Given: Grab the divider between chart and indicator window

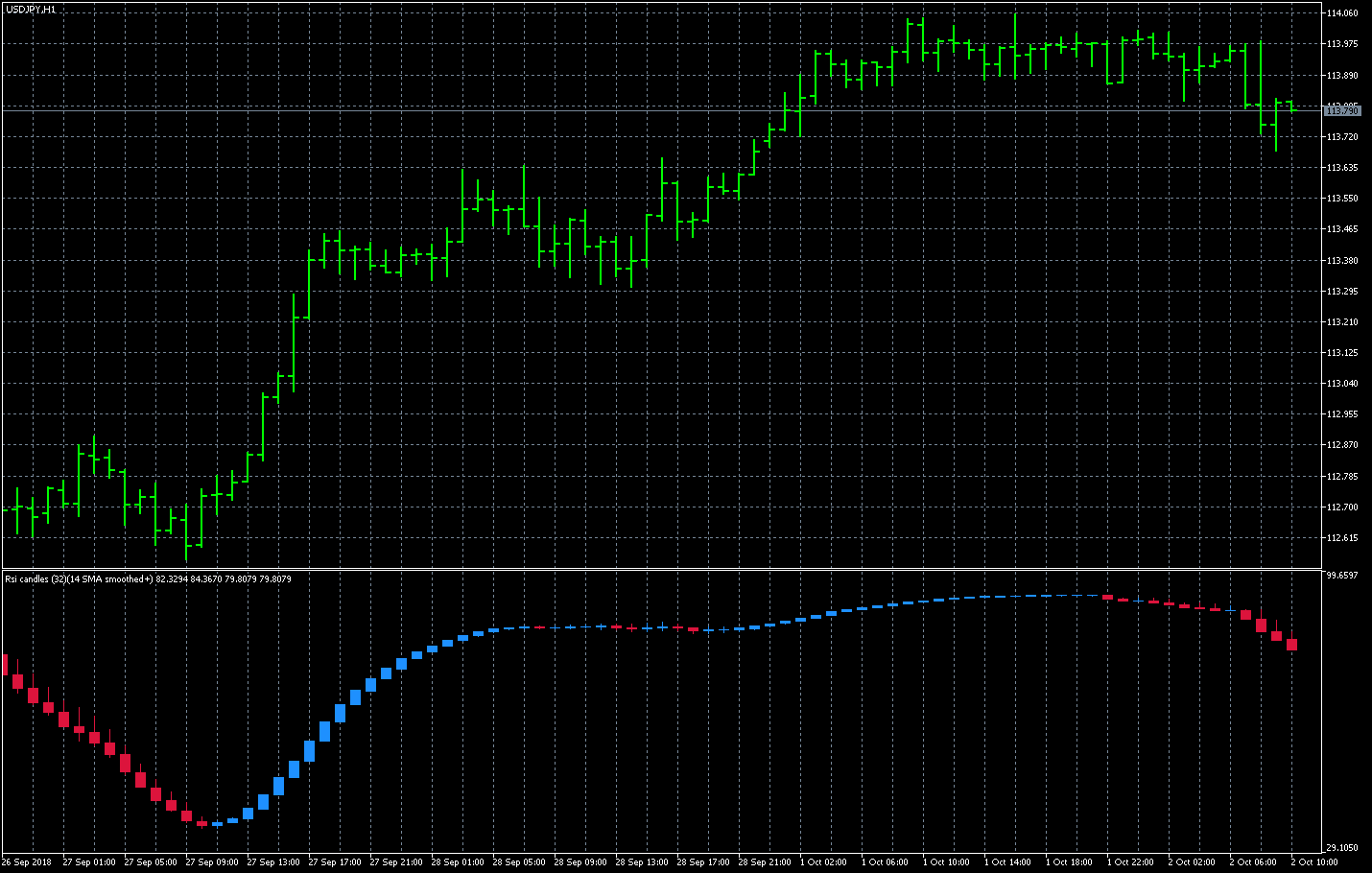Looking at the screenshot, I should click(662, 569).
